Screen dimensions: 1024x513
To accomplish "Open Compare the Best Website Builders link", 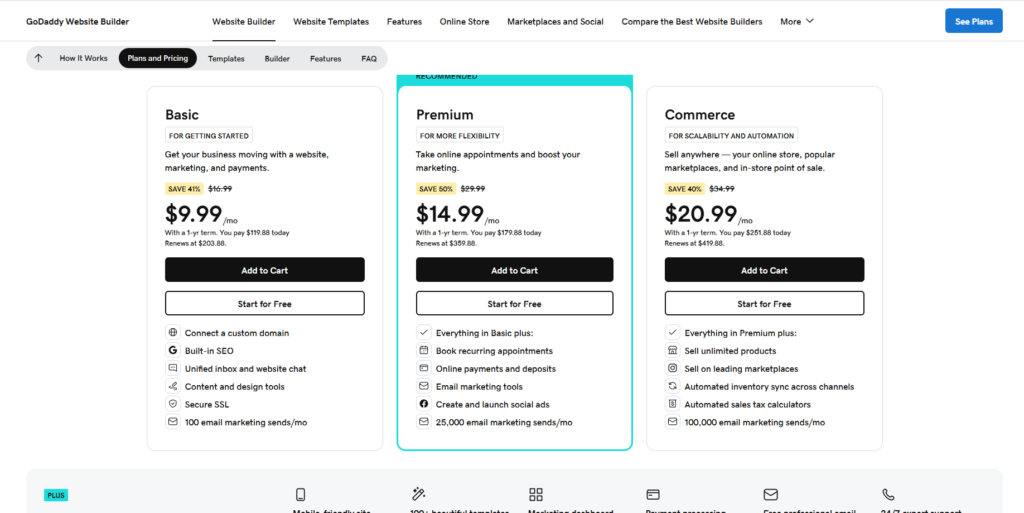I will pyautogui.click(x=691, y=21).
